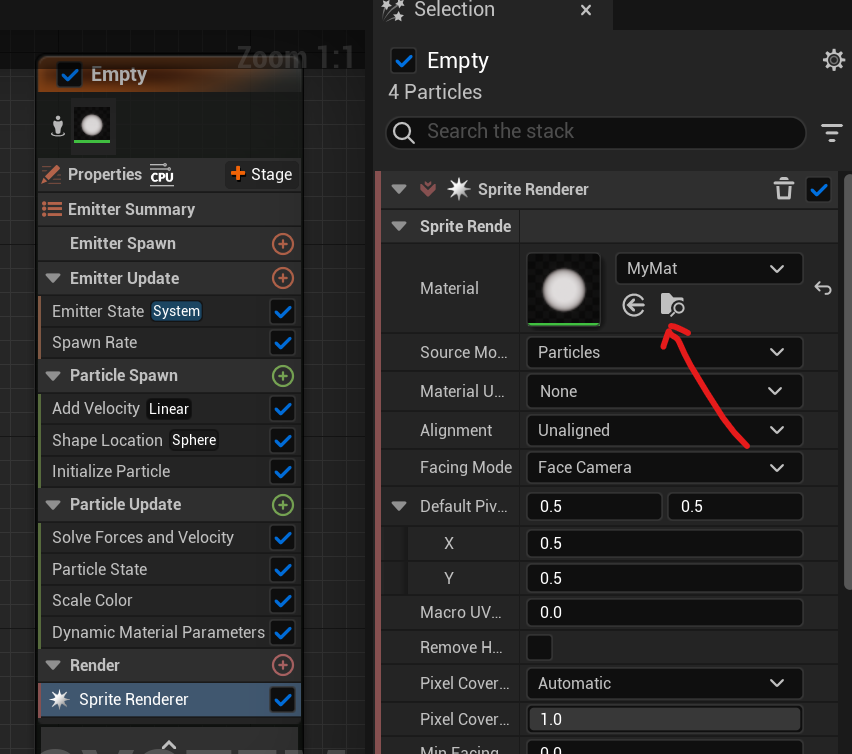Uncheck Sprite Renderer enabled in Selection header
This screenshot has height=754, width=852.
tap(819, 190)
